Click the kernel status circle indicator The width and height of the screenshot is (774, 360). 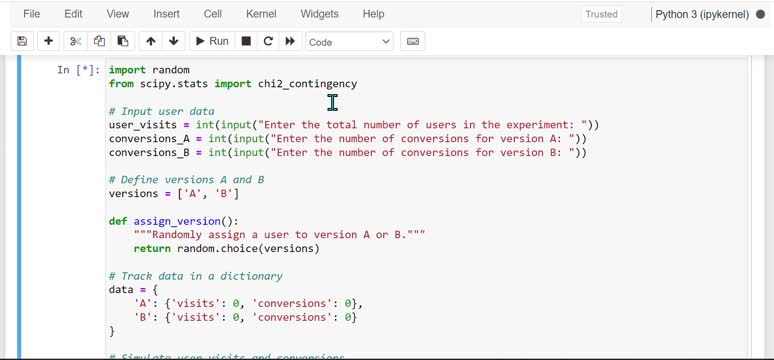coord(760,14)
